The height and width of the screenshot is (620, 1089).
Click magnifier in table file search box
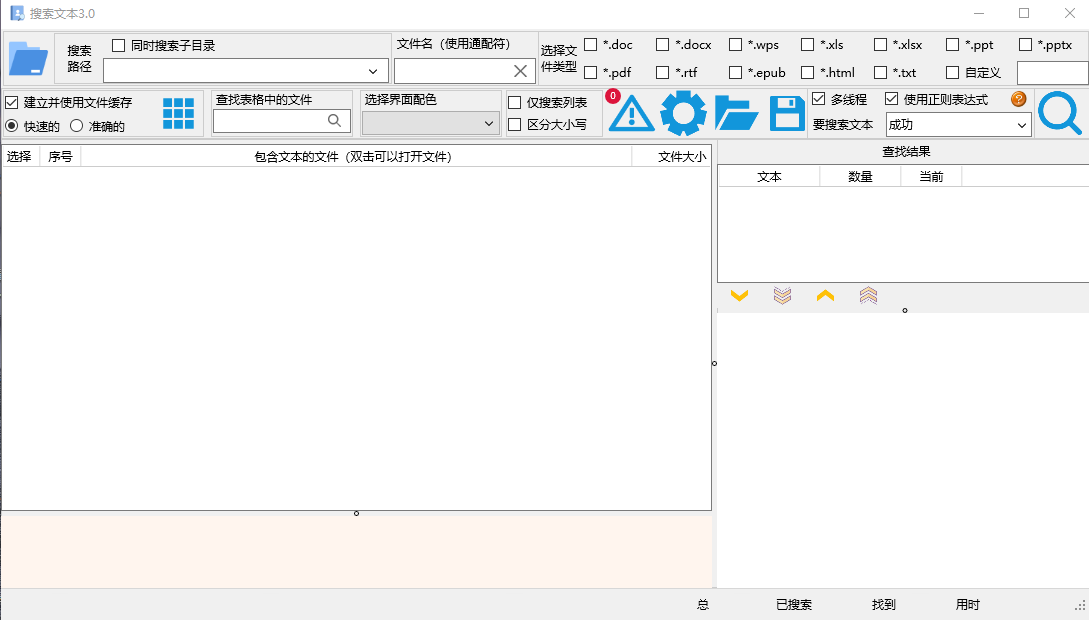point(335,121)
